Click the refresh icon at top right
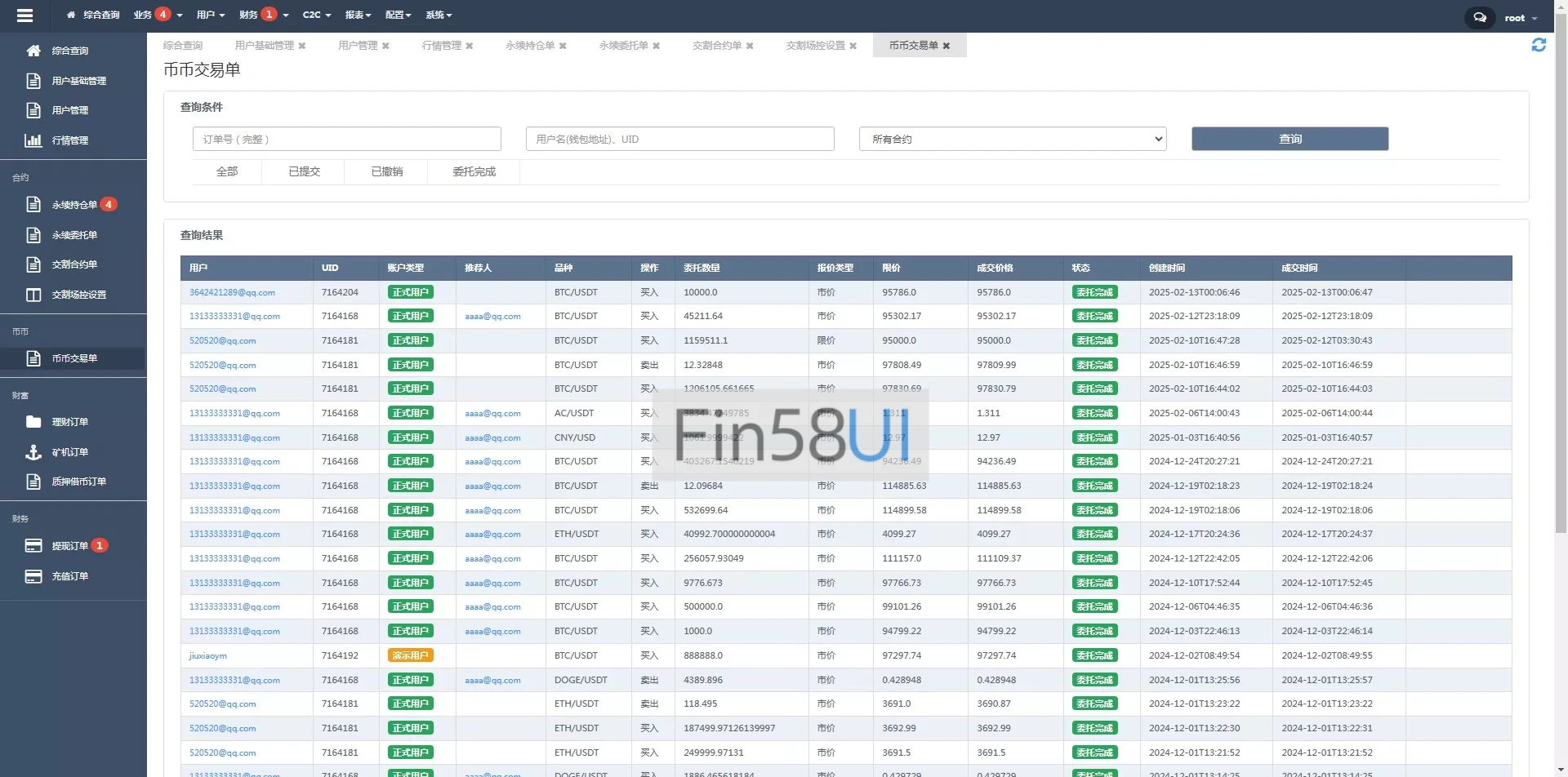The image size is (1568, 777). point(1539,46)
